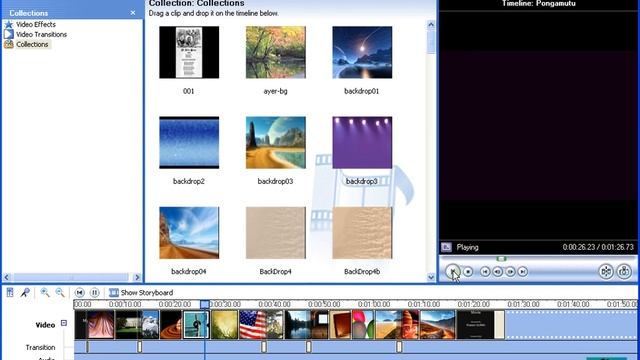This screenshot has width=640, height=360.
Task: Close the Collections pane
Action: coord(133,13)
